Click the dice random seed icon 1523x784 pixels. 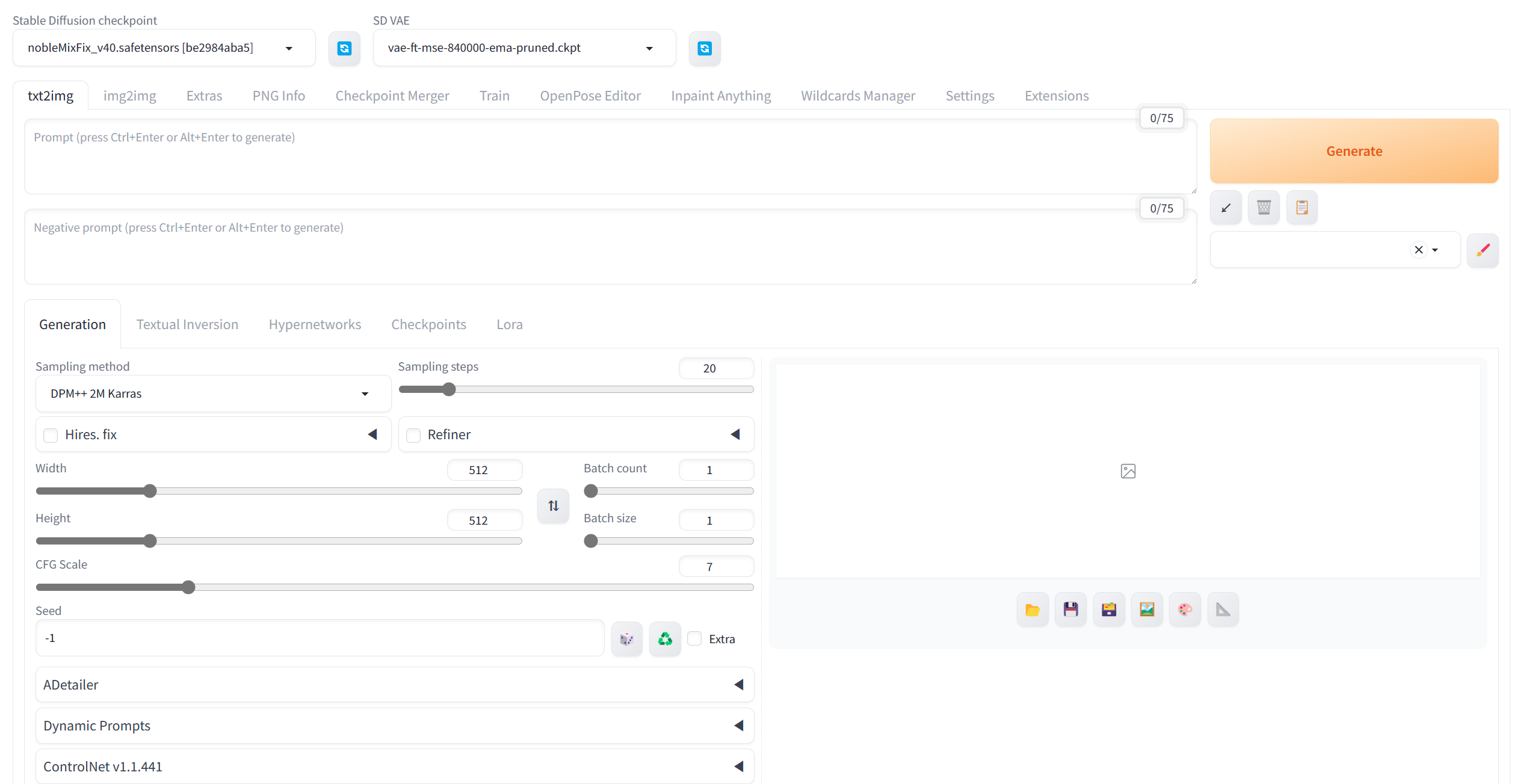coord(626,638)
